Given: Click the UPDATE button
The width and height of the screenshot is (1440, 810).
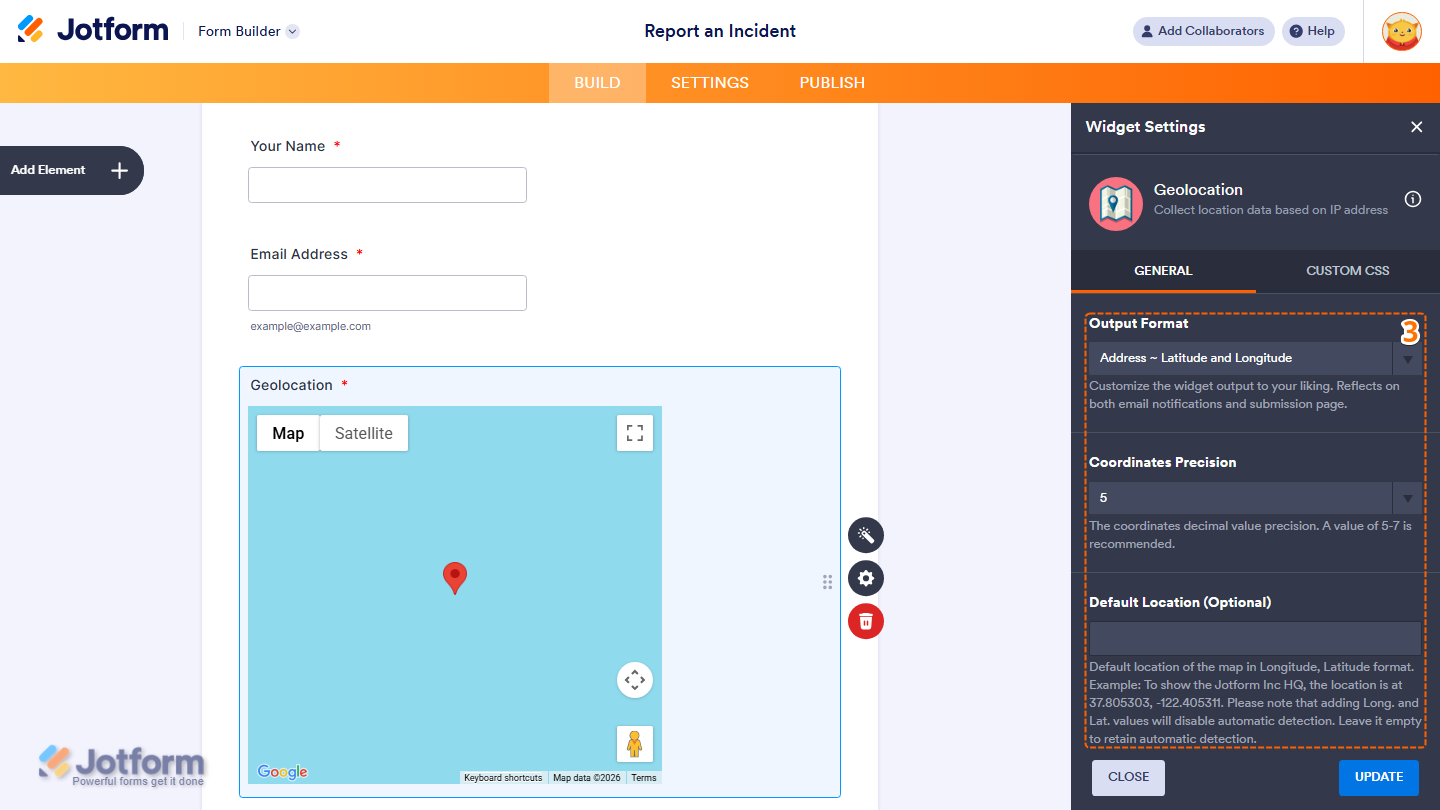Looking at the screenshot, I should 1379,777.
